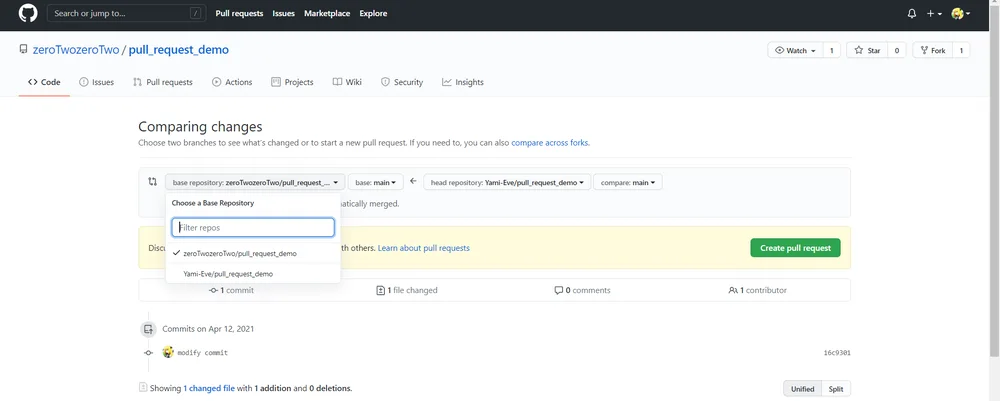Switch to the Insights tab

click(463, 82)
